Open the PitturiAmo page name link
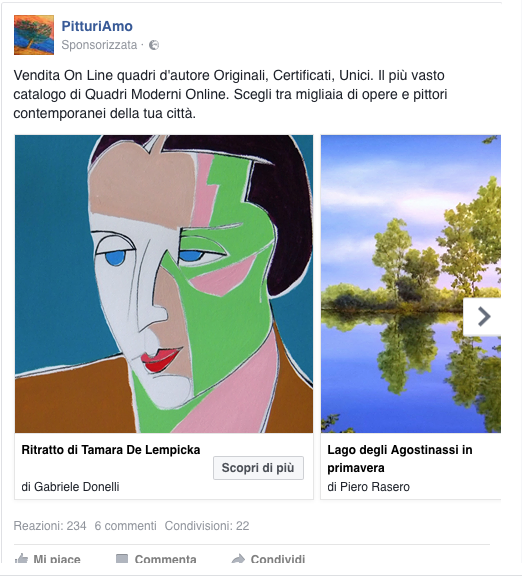This screenshot has height=576, width=525. coord(97,26)
